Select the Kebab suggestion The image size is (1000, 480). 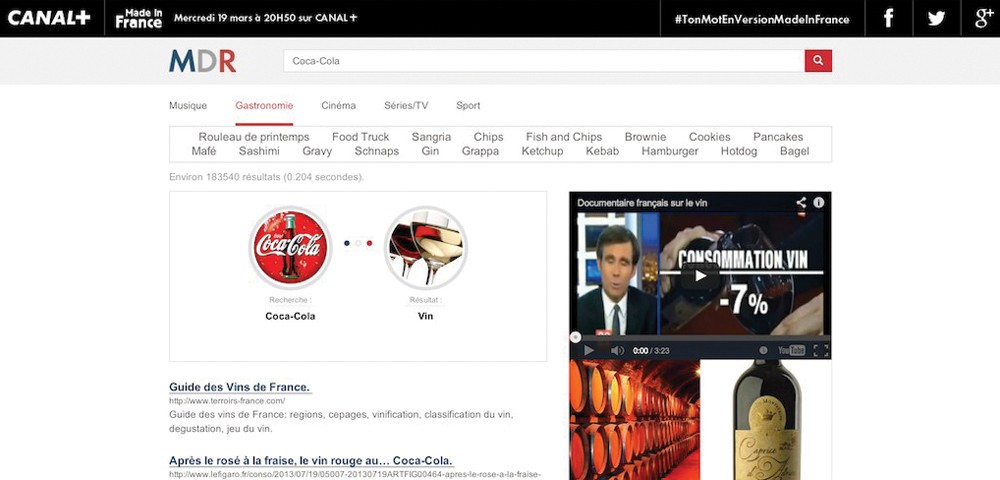pyautogui.click(x=603, y=152)
